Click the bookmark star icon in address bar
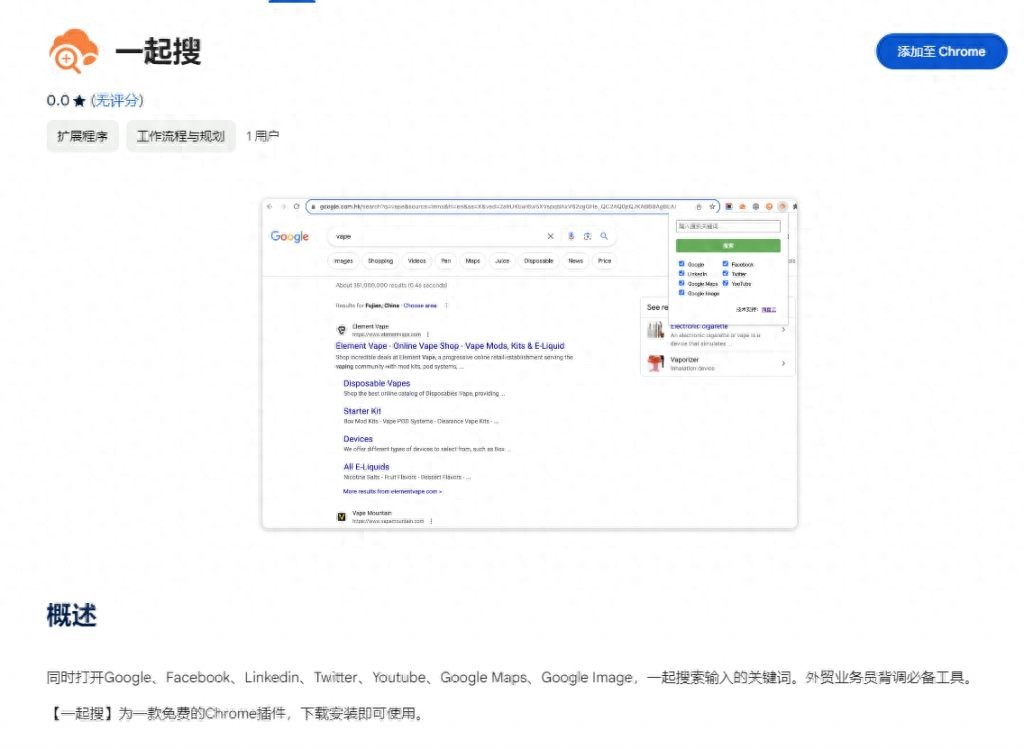The image size is (1024, 749). coord(712,206)
